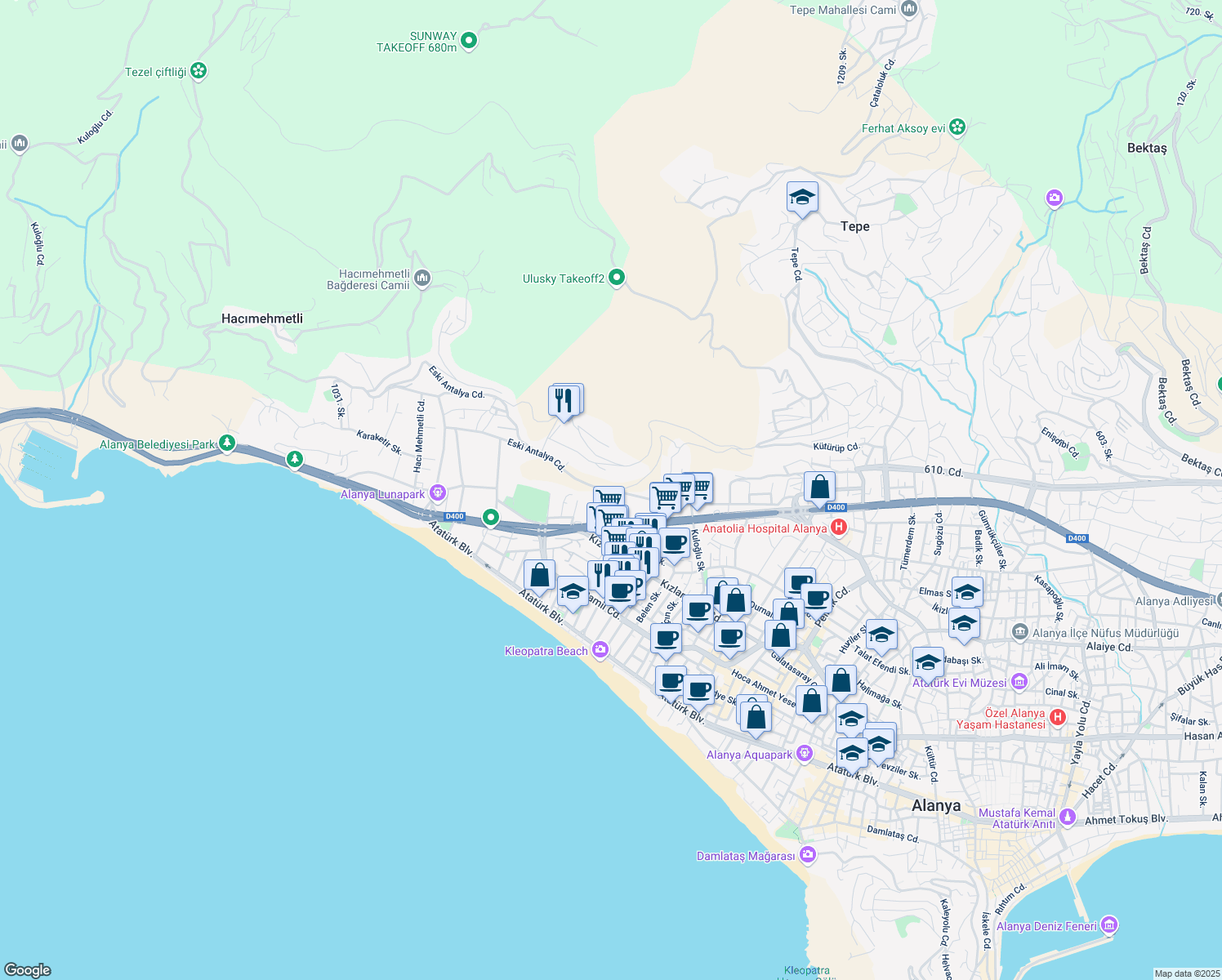This screenshot has width=1222, height=980.
Task: Select the 610. Cd. street label
Action: pyautogui.click(x=944, y=470)
